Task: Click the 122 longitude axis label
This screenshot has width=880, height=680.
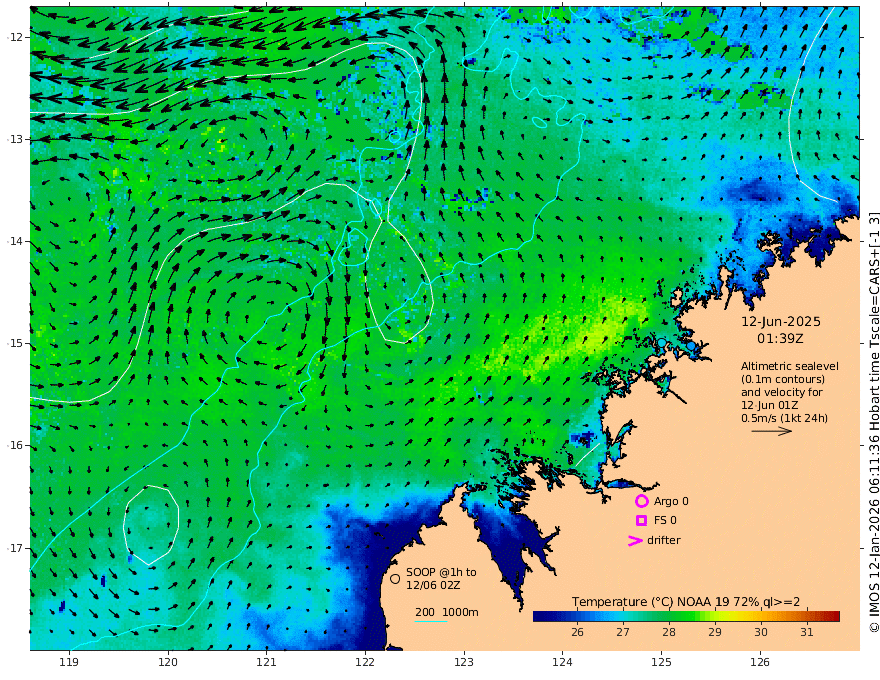Action: click(365, 662)
